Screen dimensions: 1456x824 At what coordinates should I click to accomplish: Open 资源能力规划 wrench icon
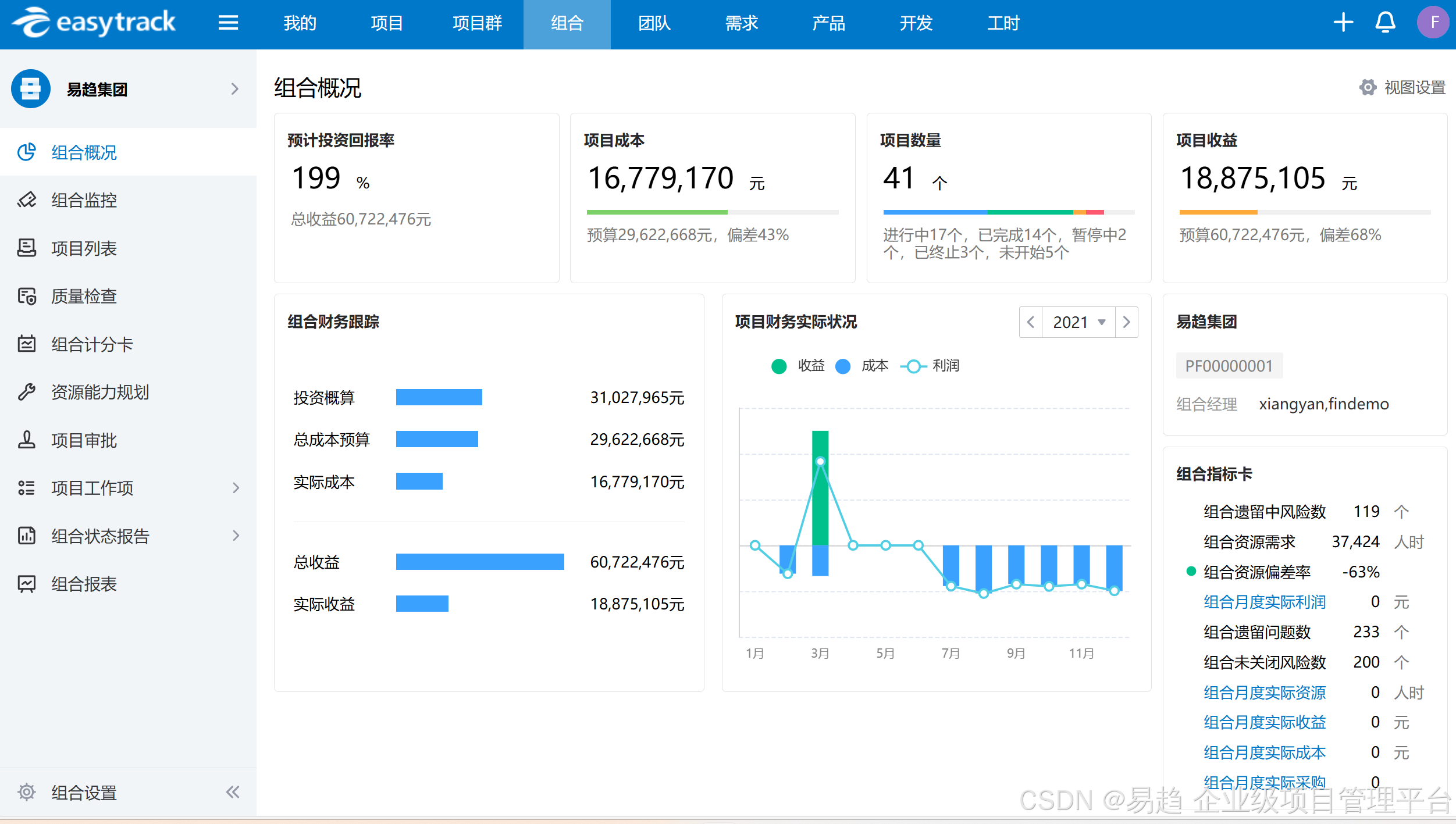tap(27, 392)
